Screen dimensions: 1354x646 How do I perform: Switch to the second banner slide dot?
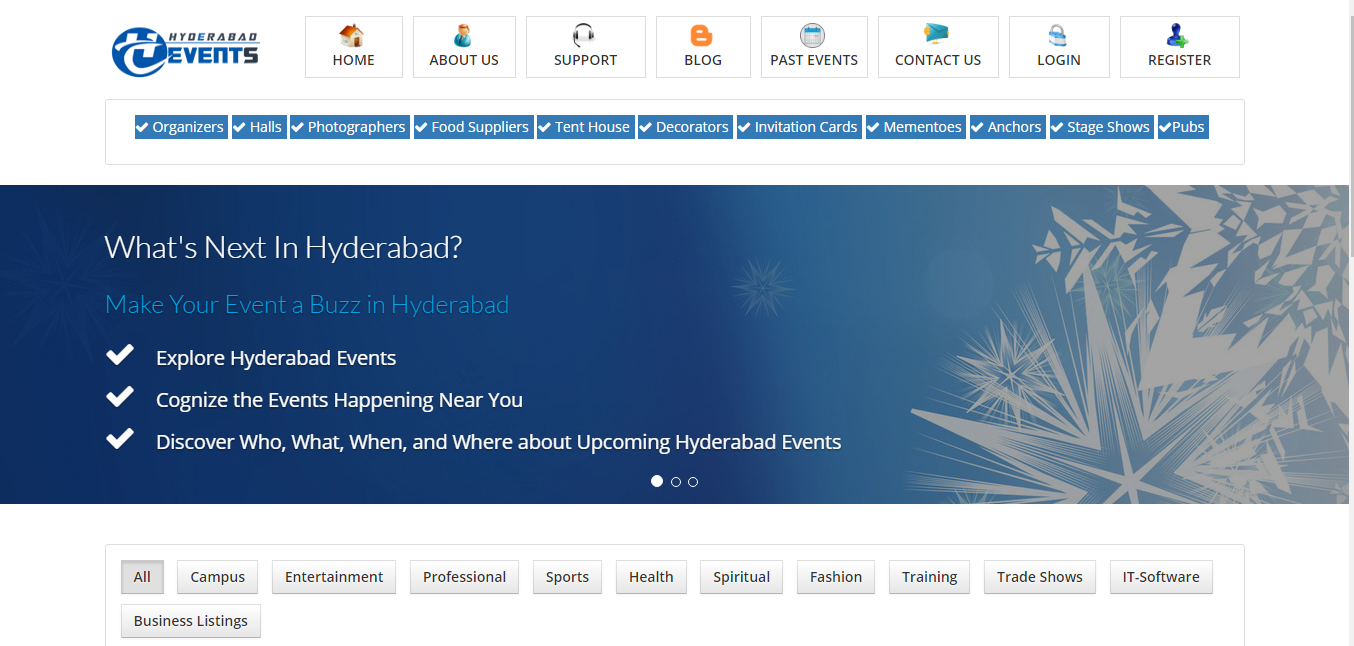click(676, 482)
